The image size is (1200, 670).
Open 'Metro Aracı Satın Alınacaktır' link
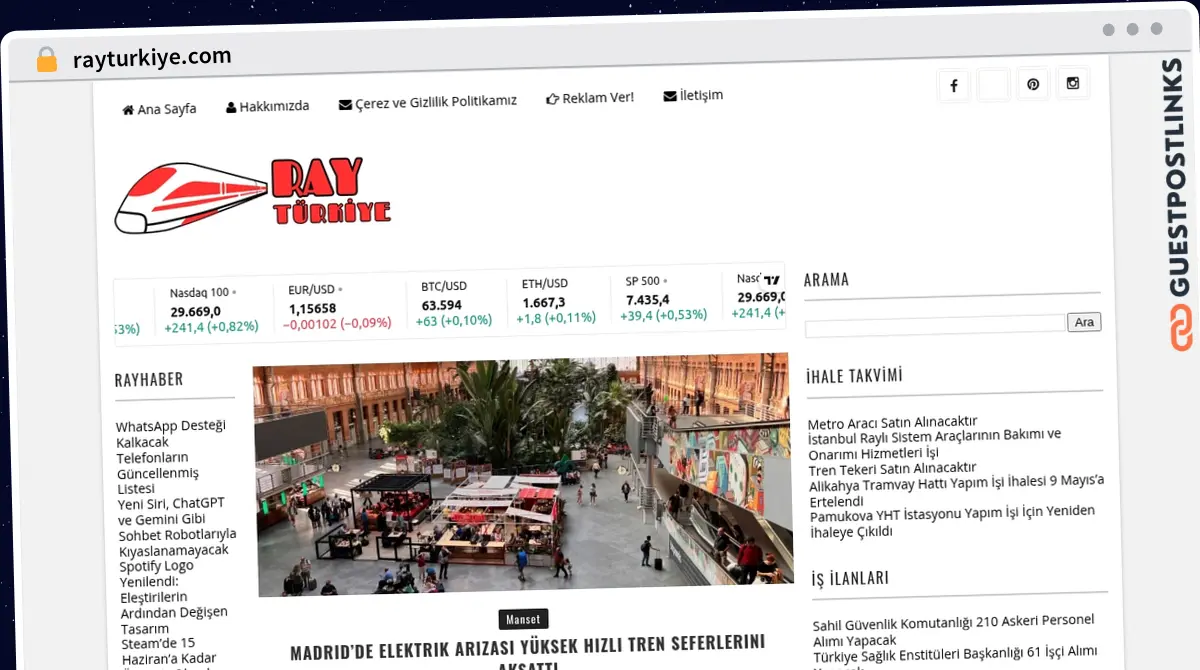pos(892,422)
